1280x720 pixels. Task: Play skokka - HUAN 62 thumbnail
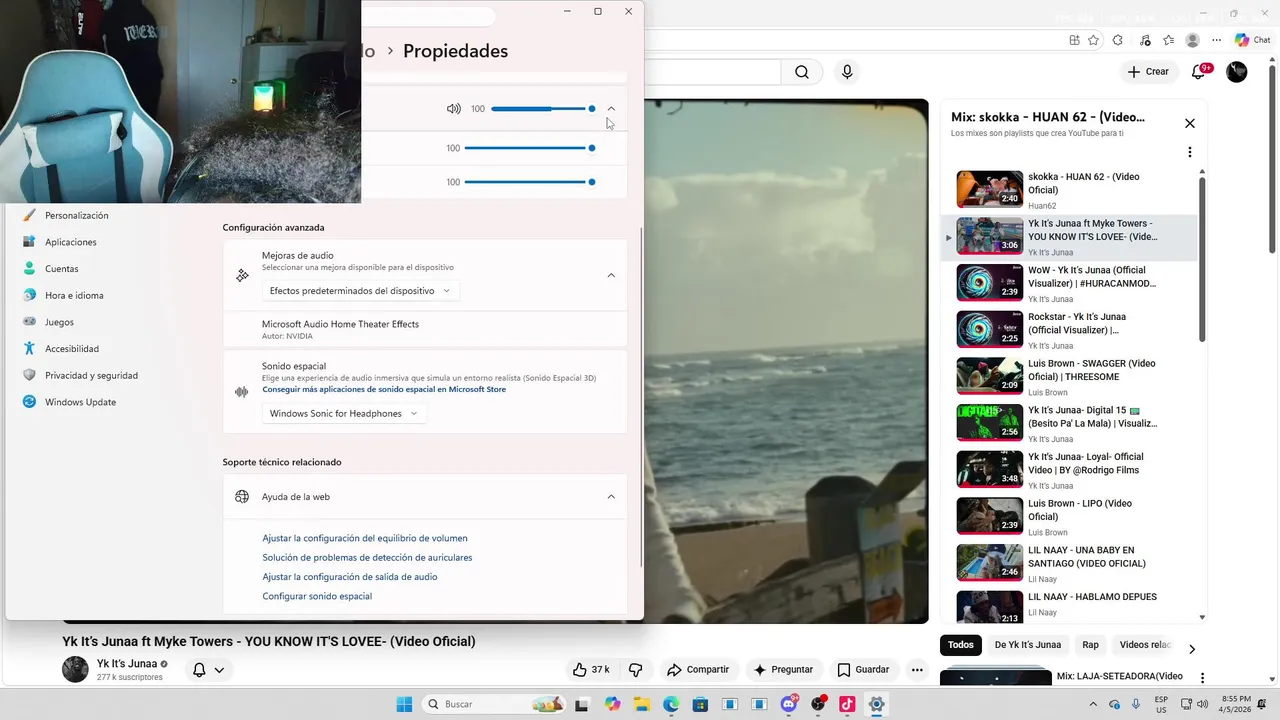(990, 189)
